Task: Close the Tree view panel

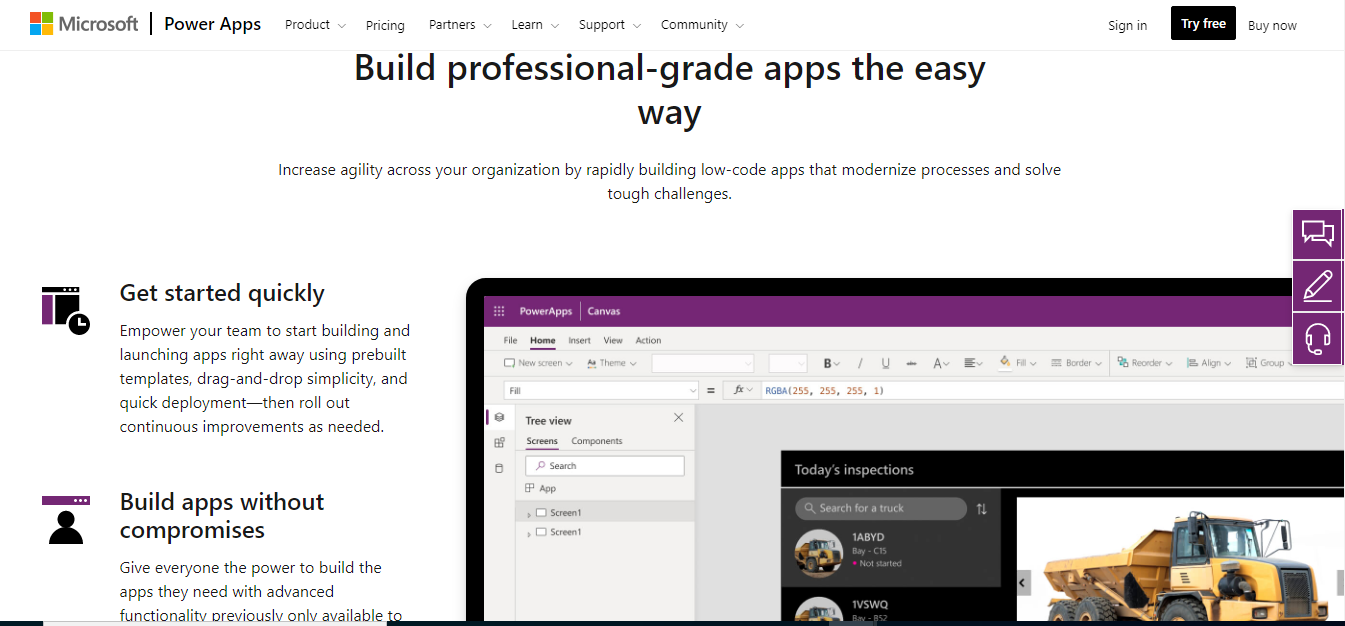Action: coord(678,418)
